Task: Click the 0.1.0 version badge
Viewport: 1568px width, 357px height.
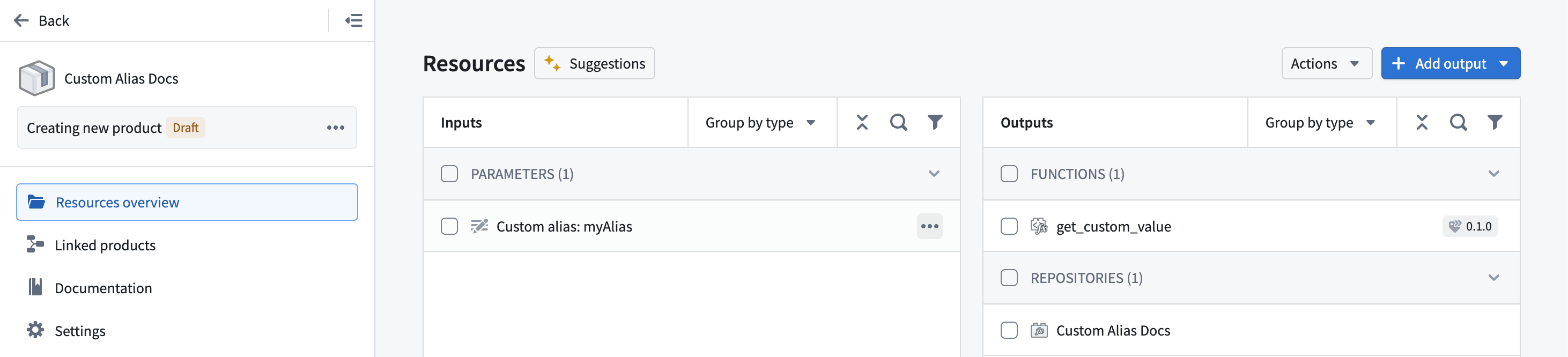Action: 1470,226
